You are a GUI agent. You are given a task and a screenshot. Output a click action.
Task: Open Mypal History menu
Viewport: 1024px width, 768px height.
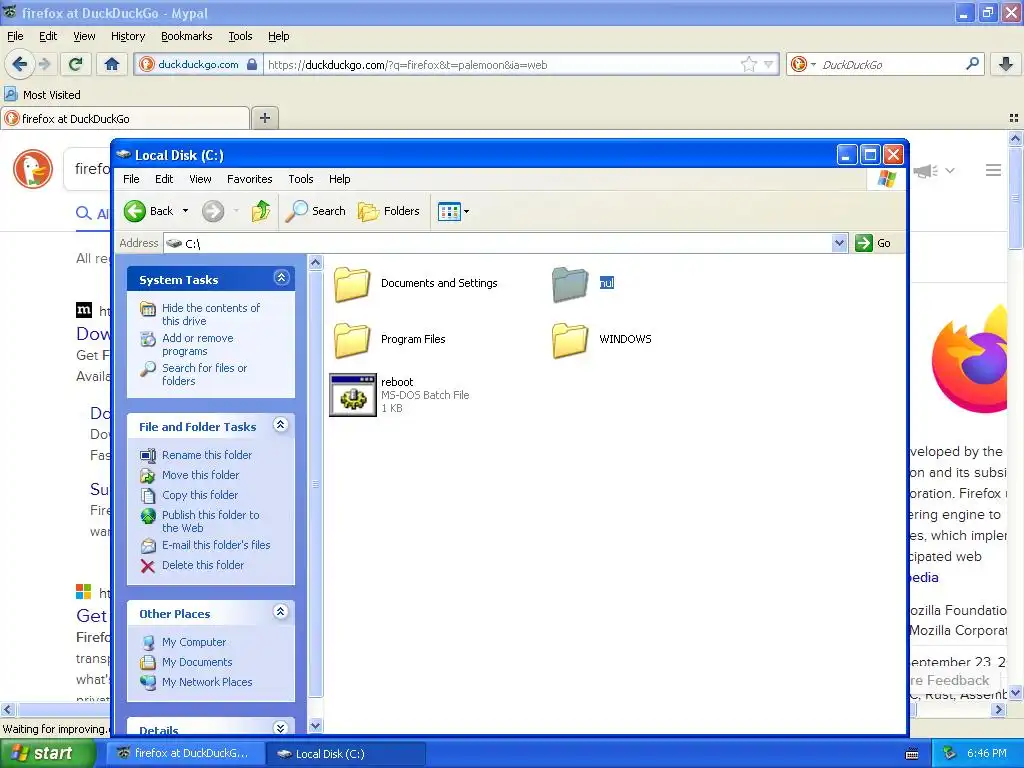click(127, 36)
